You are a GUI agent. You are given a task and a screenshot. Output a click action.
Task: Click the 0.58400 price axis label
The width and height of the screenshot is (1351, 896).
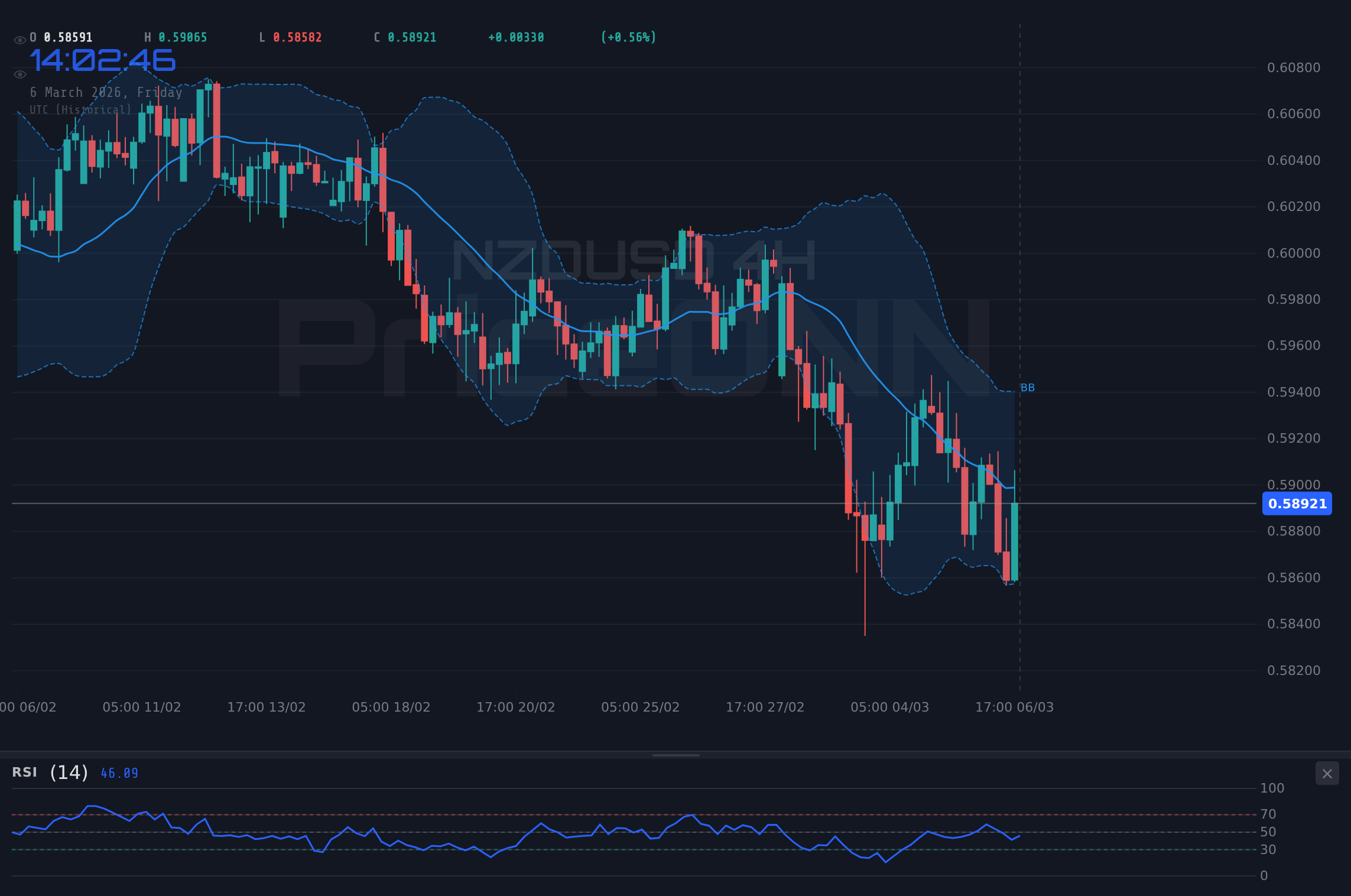click(1294, 624)
